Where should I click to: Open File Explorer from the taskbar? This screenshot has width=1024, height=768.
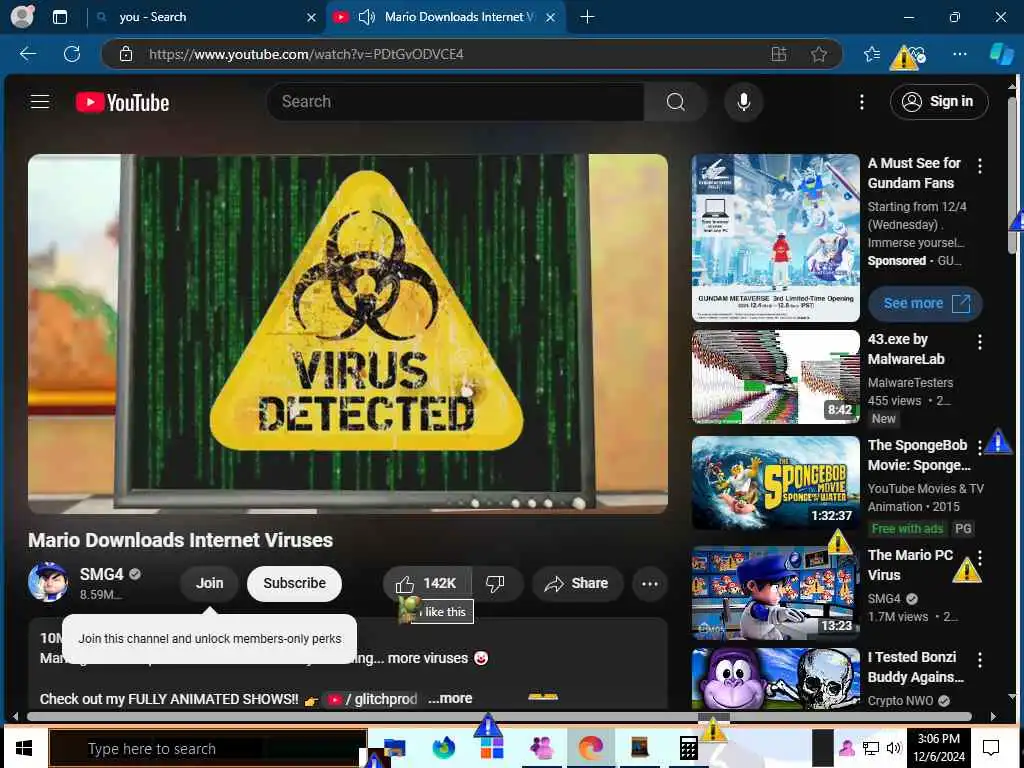(394, 748)
